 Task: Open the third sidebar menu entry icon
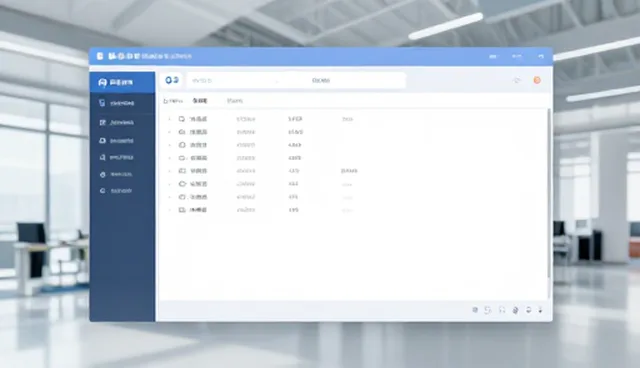pos(102,140)
